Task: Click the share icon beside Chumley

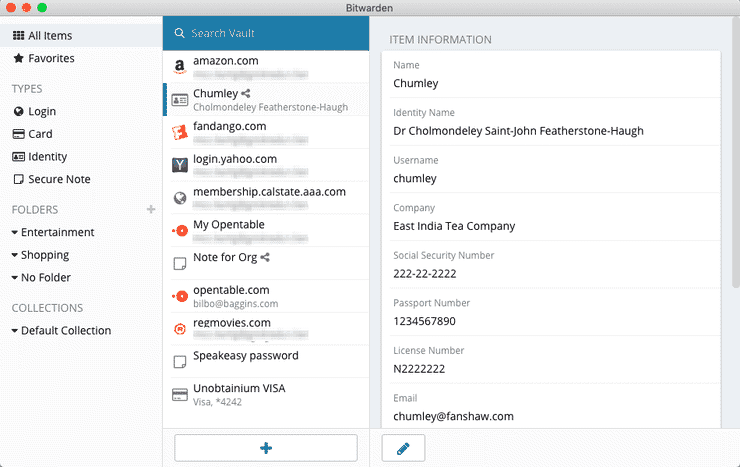Action: (246, 93)
